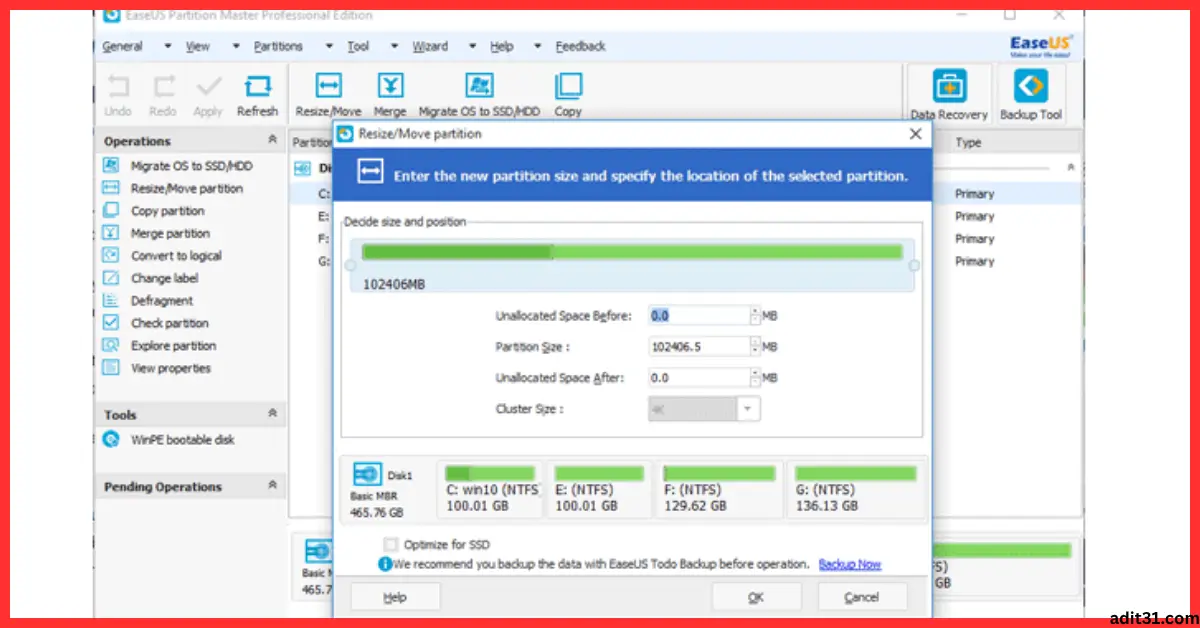The image size is (1200, 628).
Task: Open the Tool menu
Action: (358, 46)
